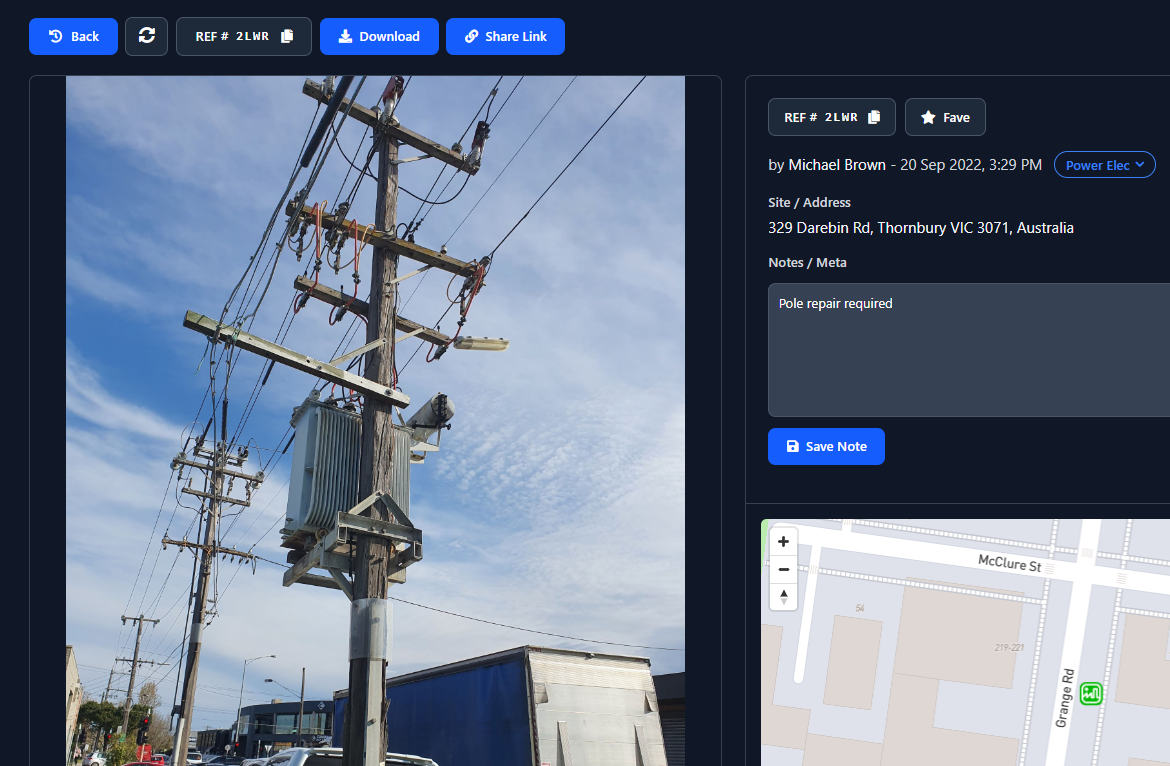This screenshot has height=766, width=1170.
Task: Save the note
Action: [826, 446]
